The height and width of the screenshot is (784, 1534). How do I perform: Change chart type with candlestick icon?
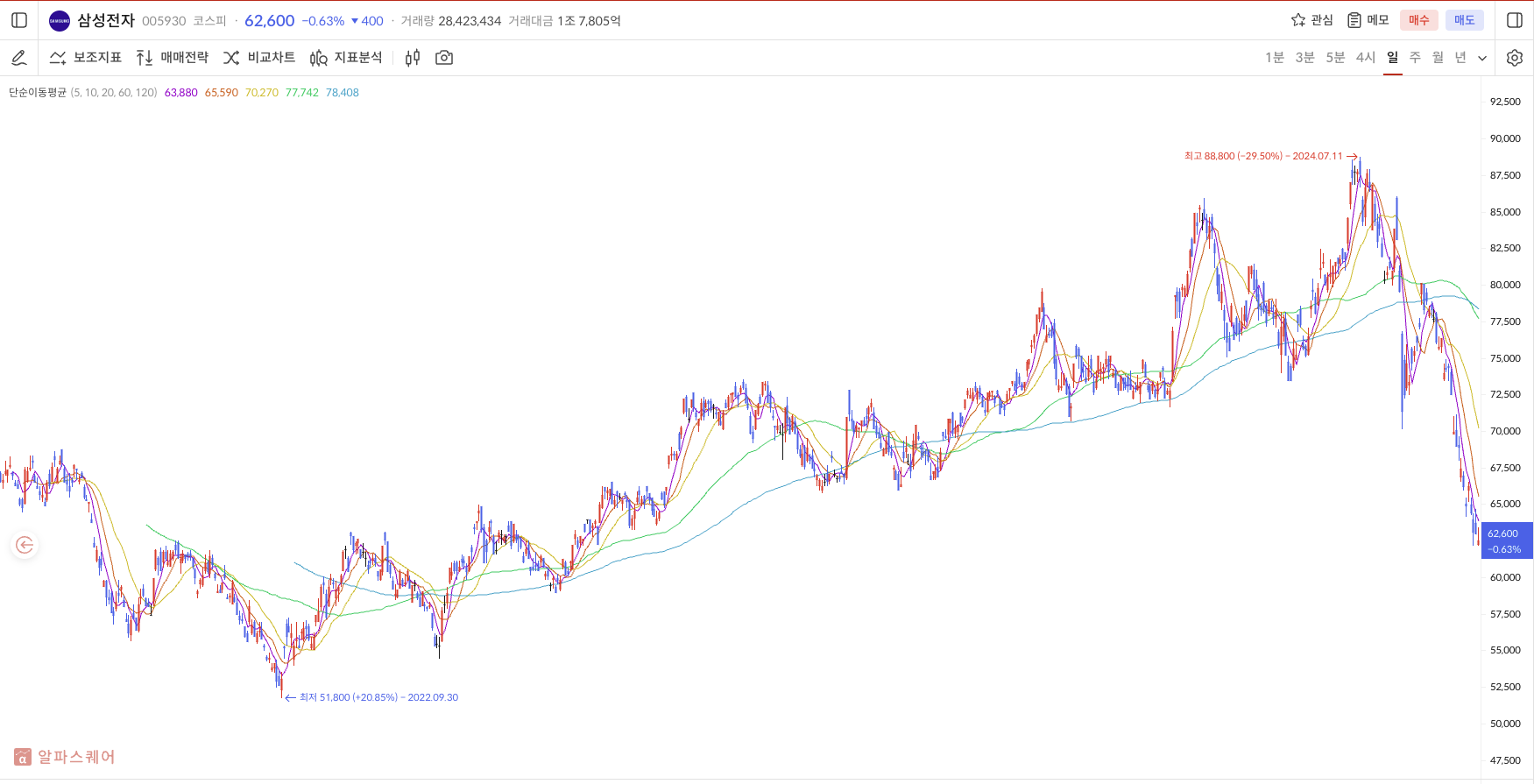[x=413, y=58]
